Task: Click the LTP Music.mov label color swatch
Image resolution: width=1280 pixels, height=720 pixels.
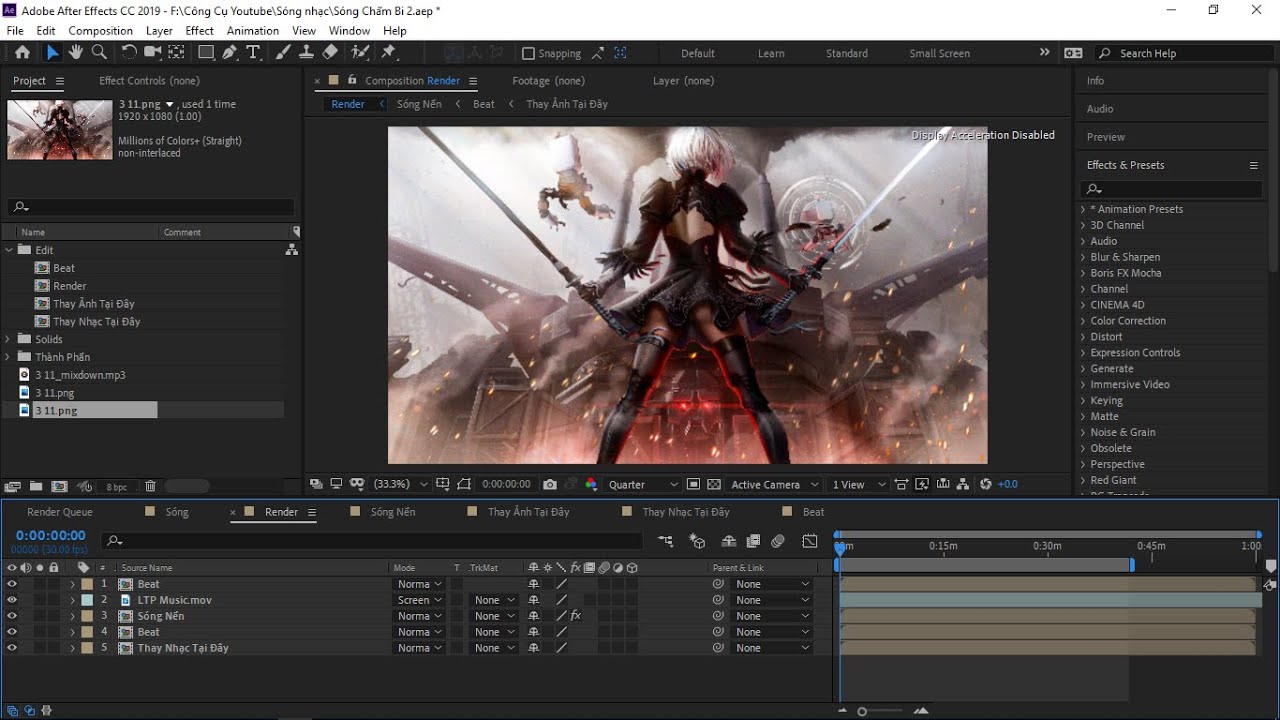Action: point(87,600)
